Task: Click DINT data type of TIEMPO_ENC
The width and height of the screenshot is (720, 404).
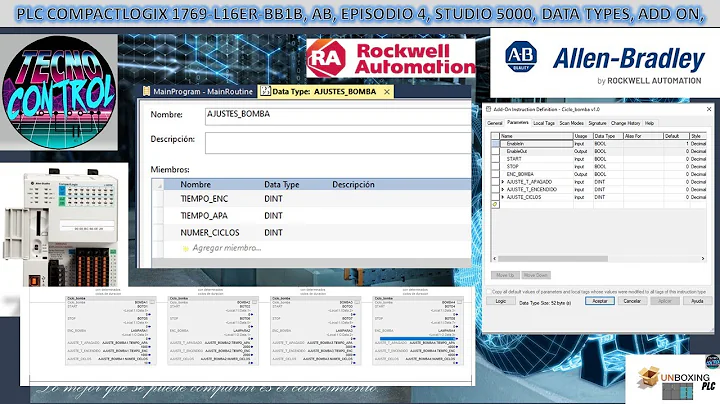Action: (273, 199)
